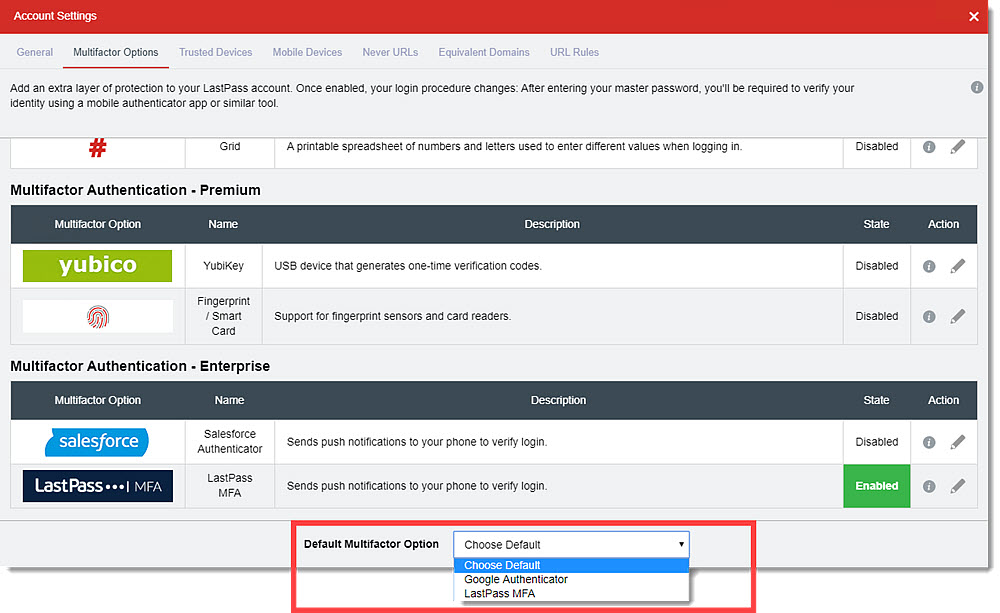
Task: Edit Salesforce Authenticator settings
Action: tap(957, 442)
